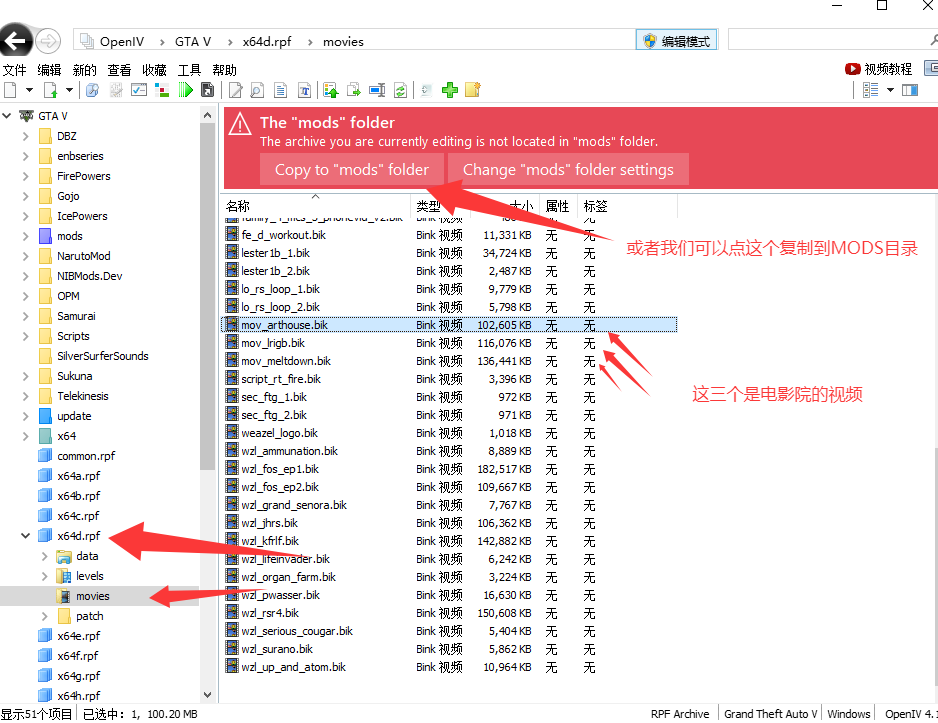The height and width of the screenshot is (723, 938).
Task: Click the new folder star icon
Action: tap(473, 90)
